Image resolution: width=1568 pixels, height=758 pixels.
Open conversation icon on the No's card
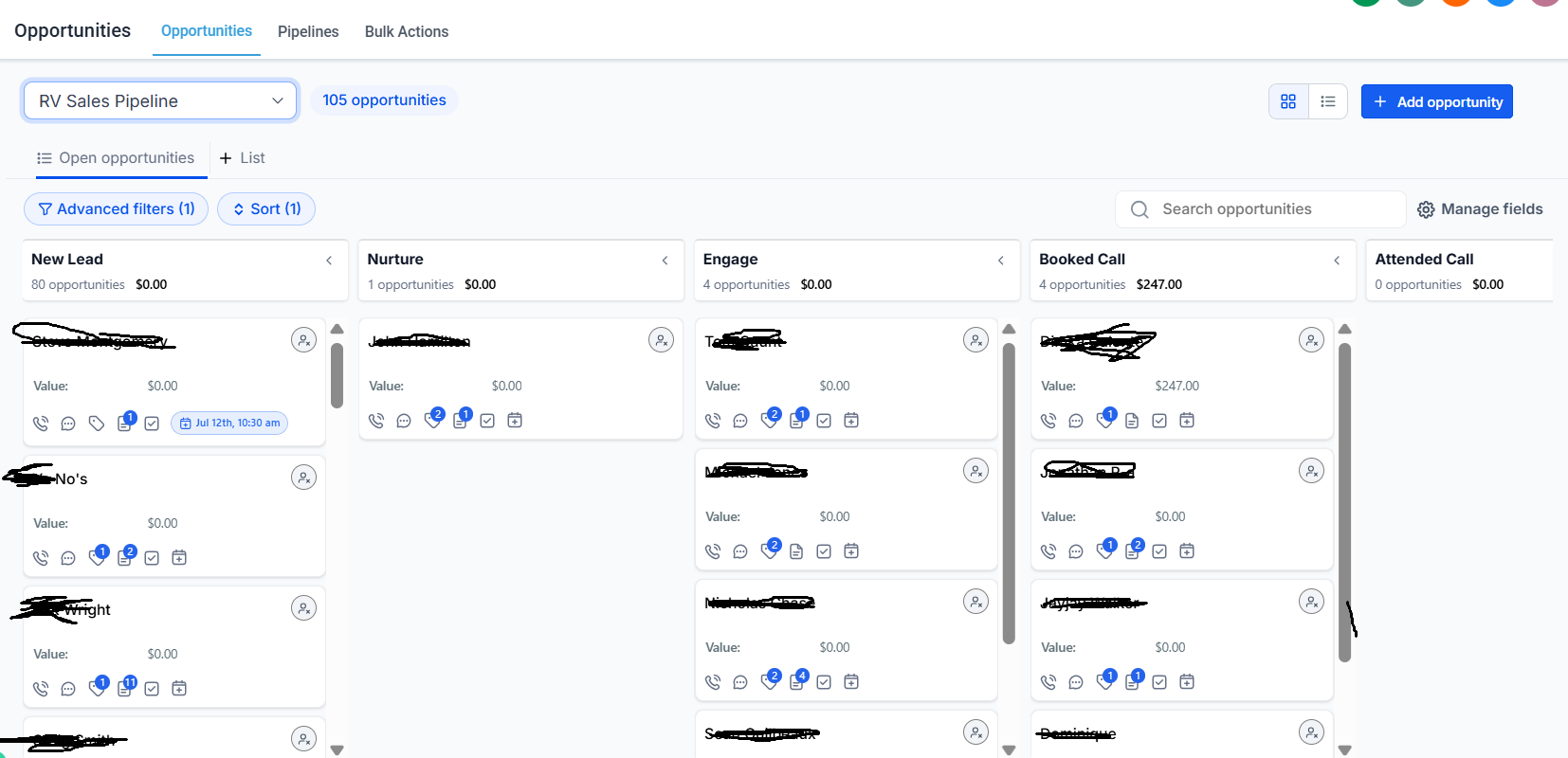68,558
